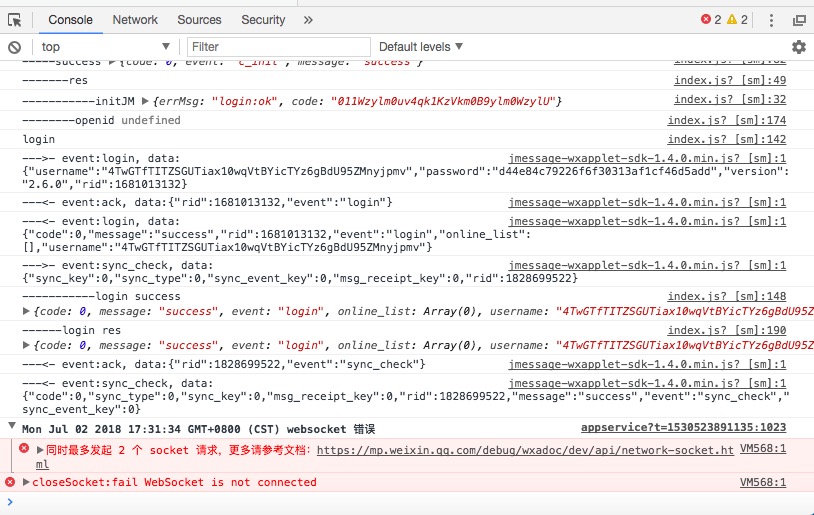Screen dimensions: 814x515
Task: Expand the login res object
Action: [x=26, y=345]
